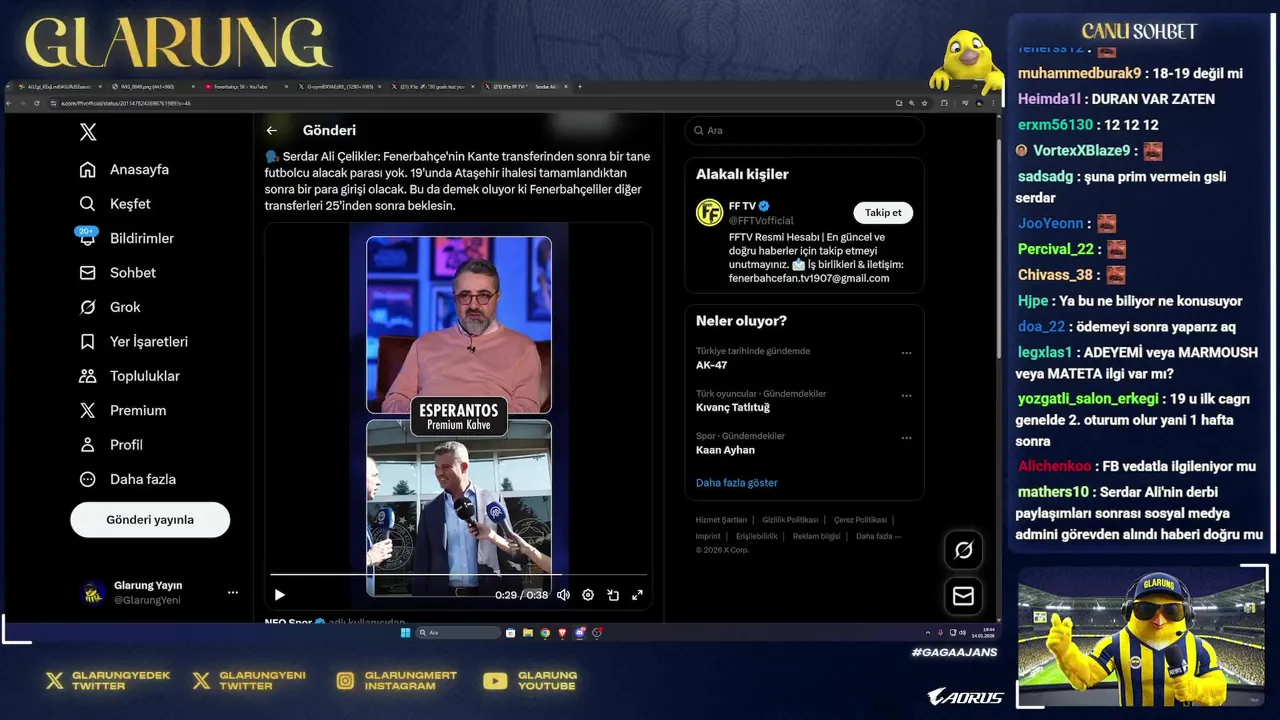Expand video to fullscreen
1280x720 pixels.
(x=637, y=595)
